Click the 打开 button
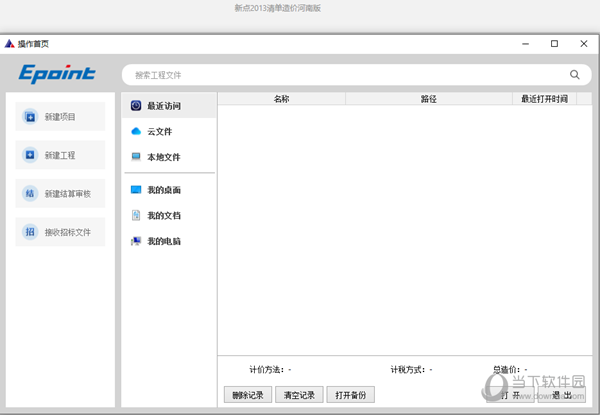Image resolution: width=600 pixels, height=415 pixels. pyautogui.click(x=510, y=395)
